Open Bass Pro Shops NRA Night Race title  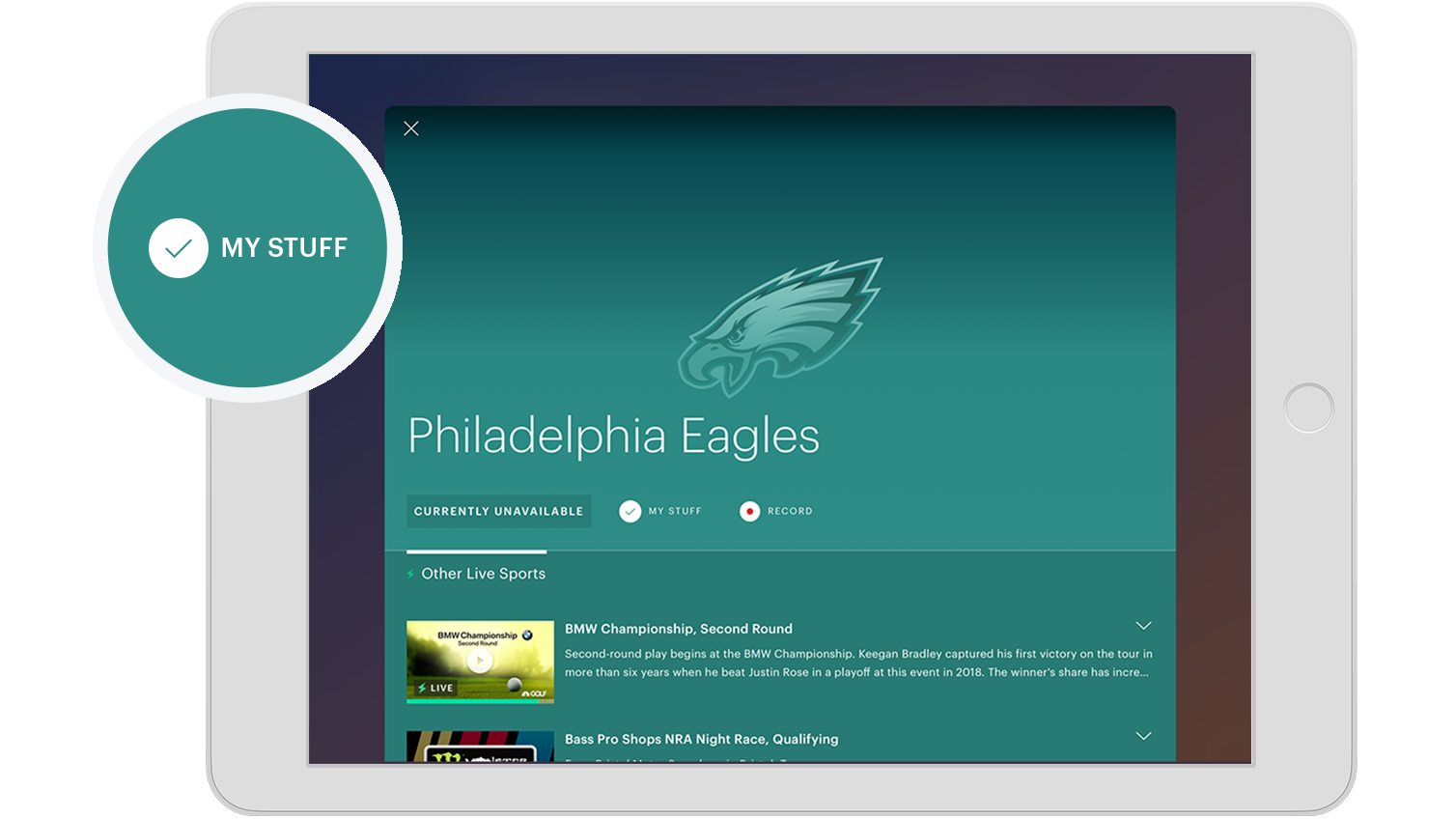click(701, 739)
